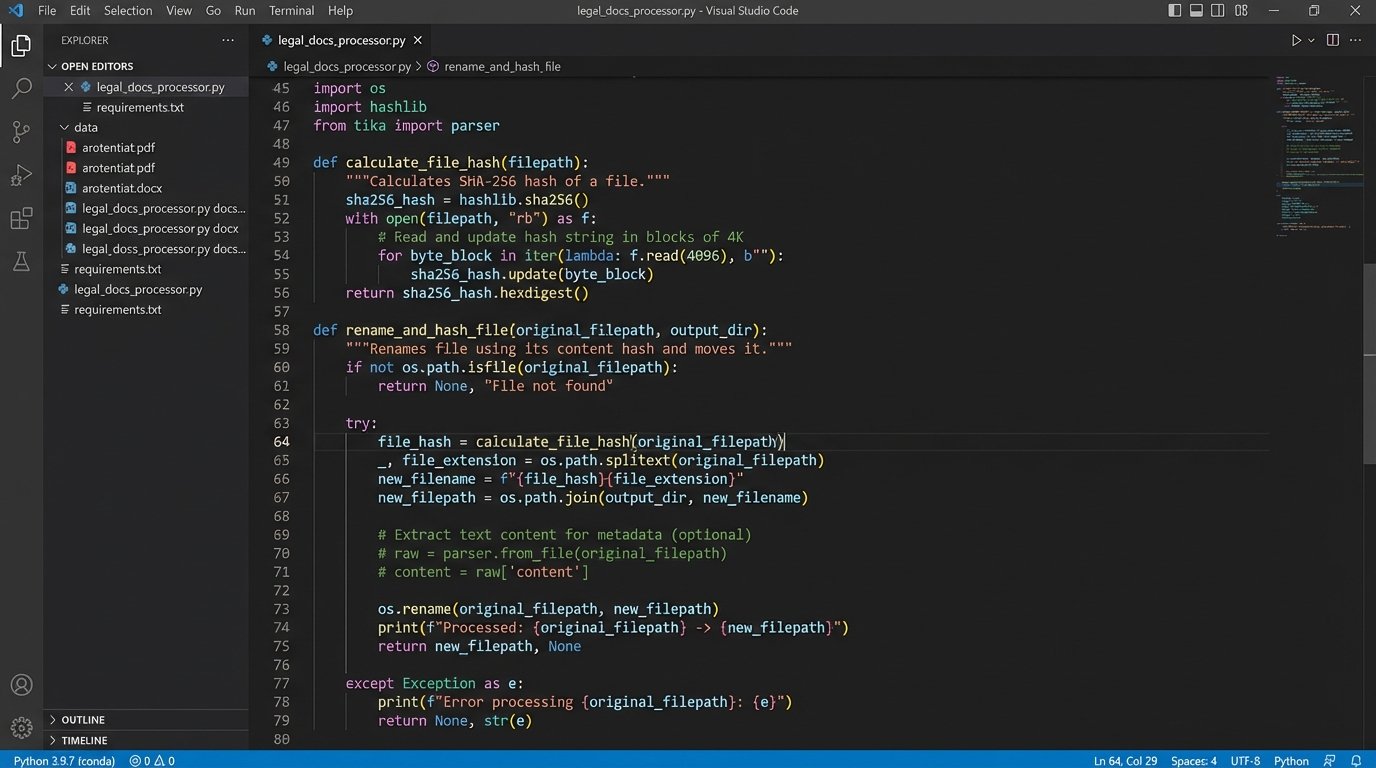1376x768 pixels.
Task: Open the Selection menu
Action: click(x=128, y=11)
